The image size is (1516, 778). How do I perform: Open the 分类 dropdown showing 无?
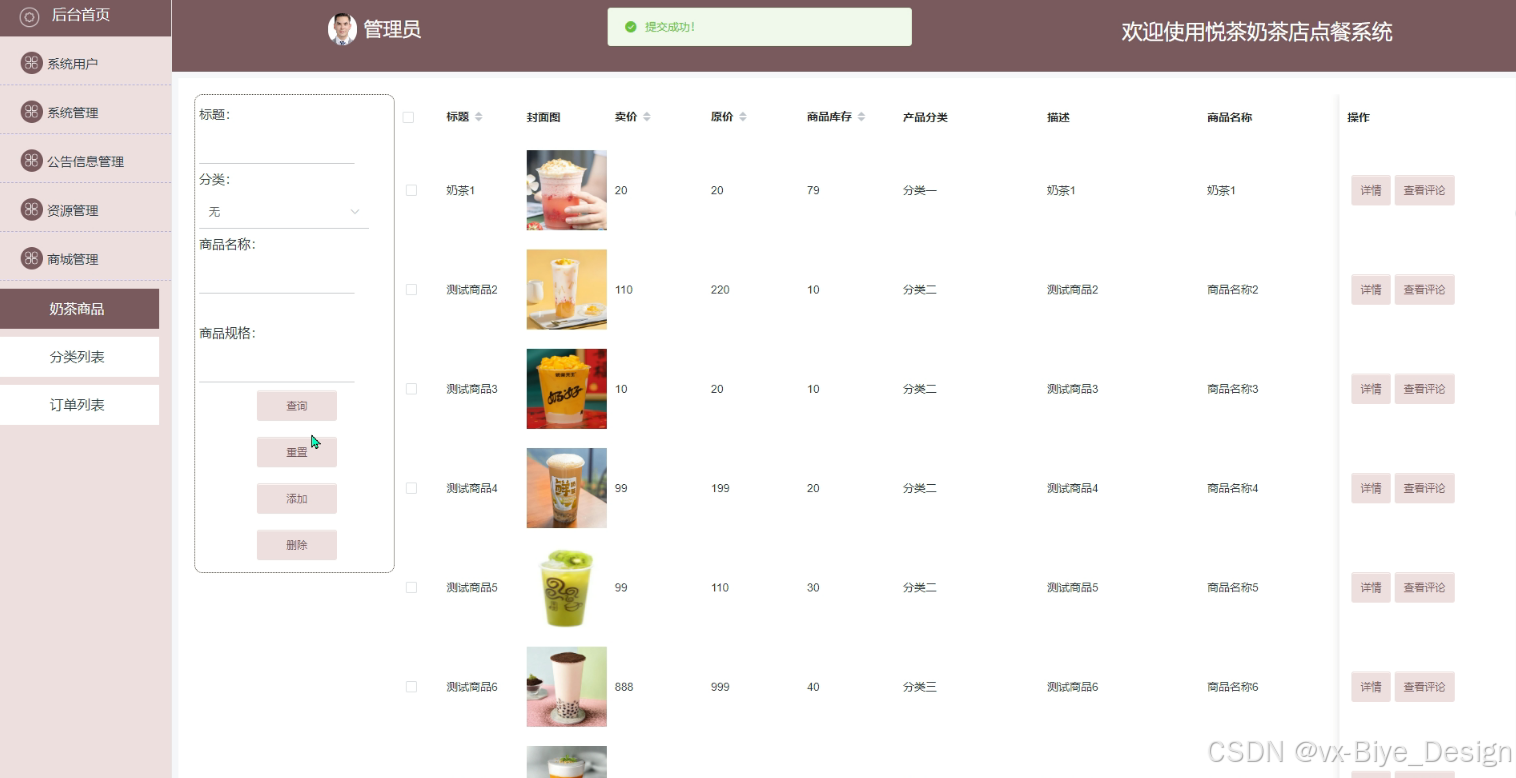click(284, 212)
